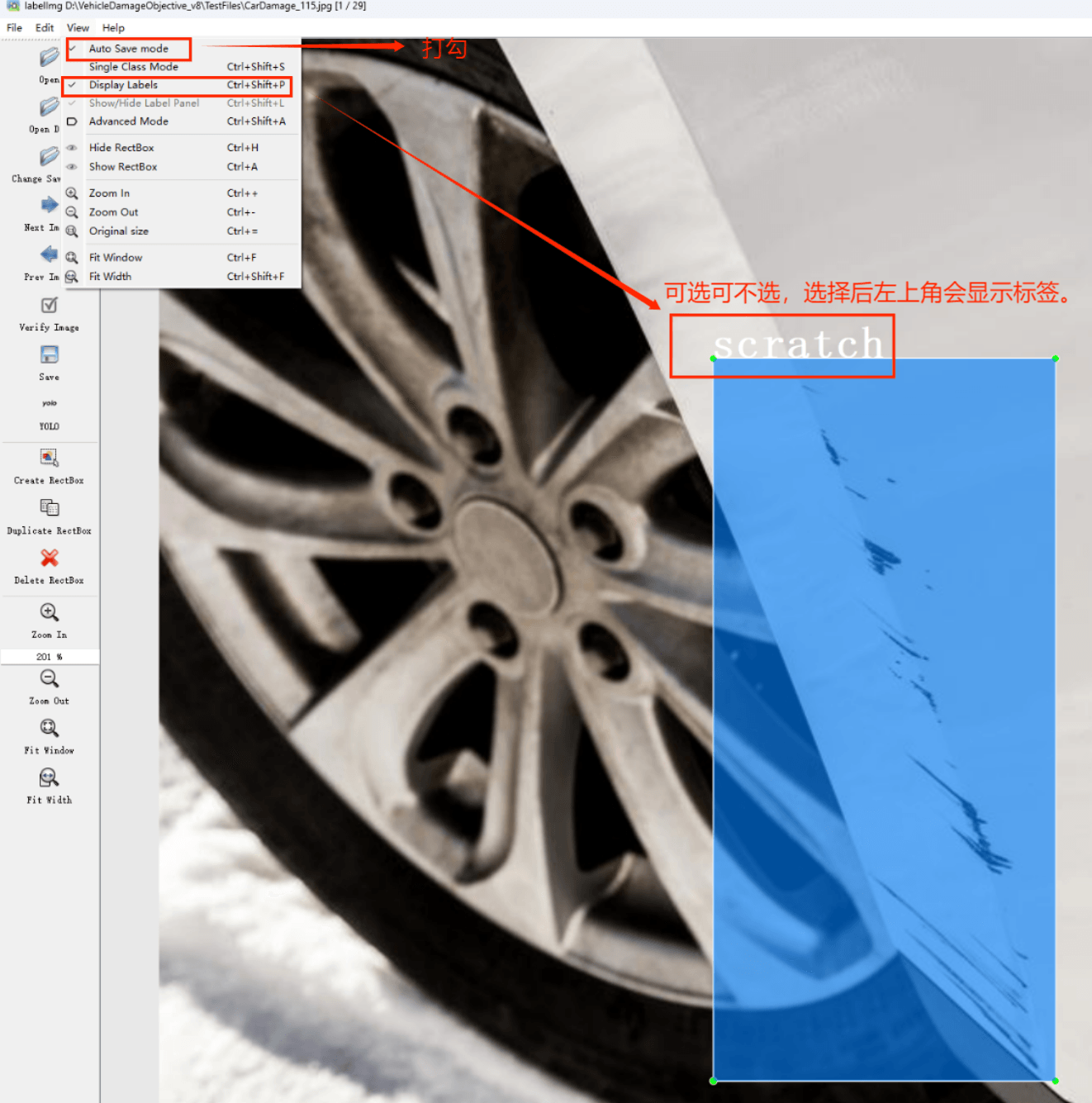Select Fit Width from the View menu
The width and height of the screenshot is (1092, 1103).
[182, 277]
